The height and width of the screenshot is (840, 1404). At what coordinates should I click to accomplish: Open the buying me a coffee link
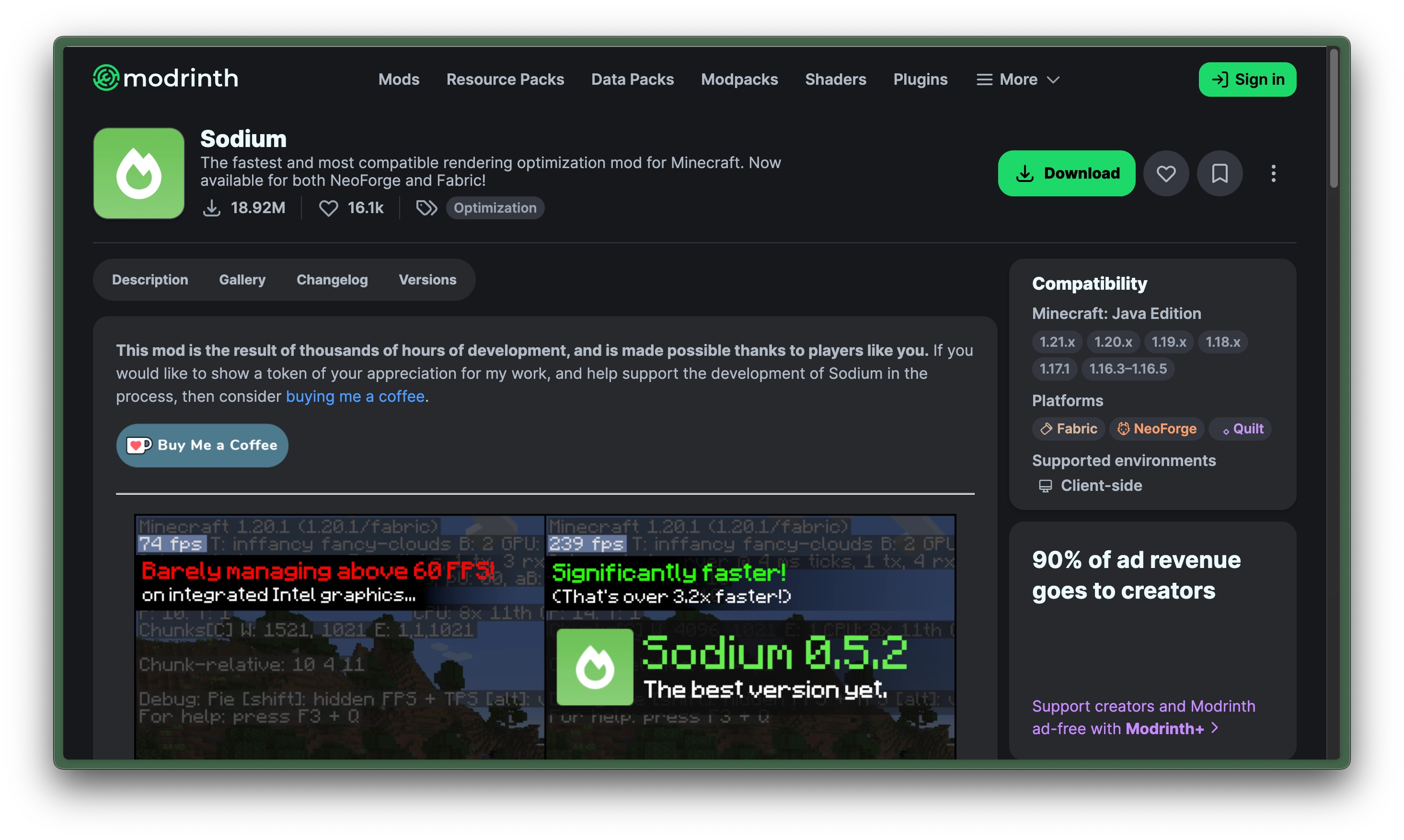[x=356, y=396]
